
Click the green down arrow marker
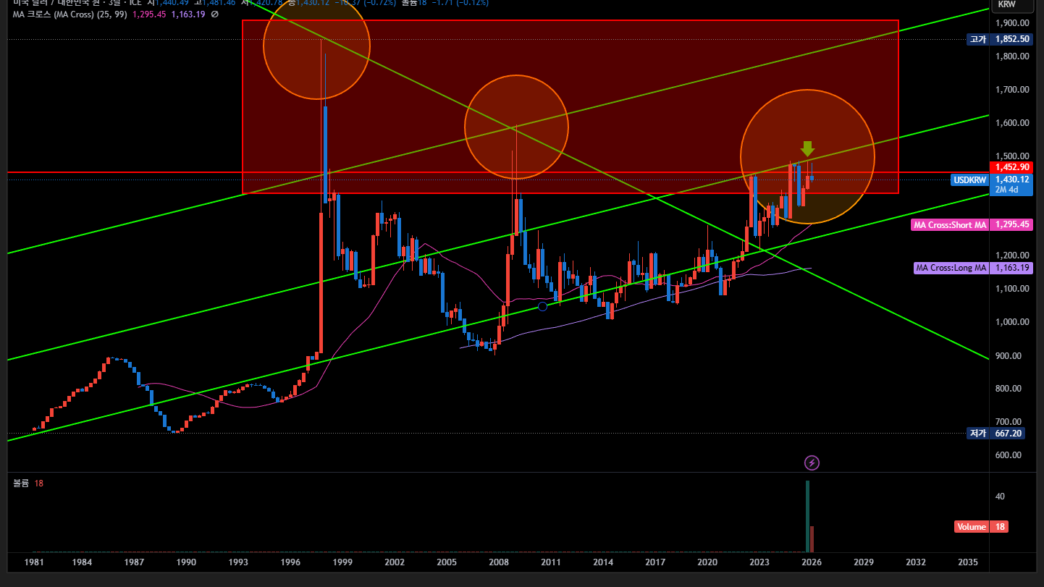coord(808,149)
